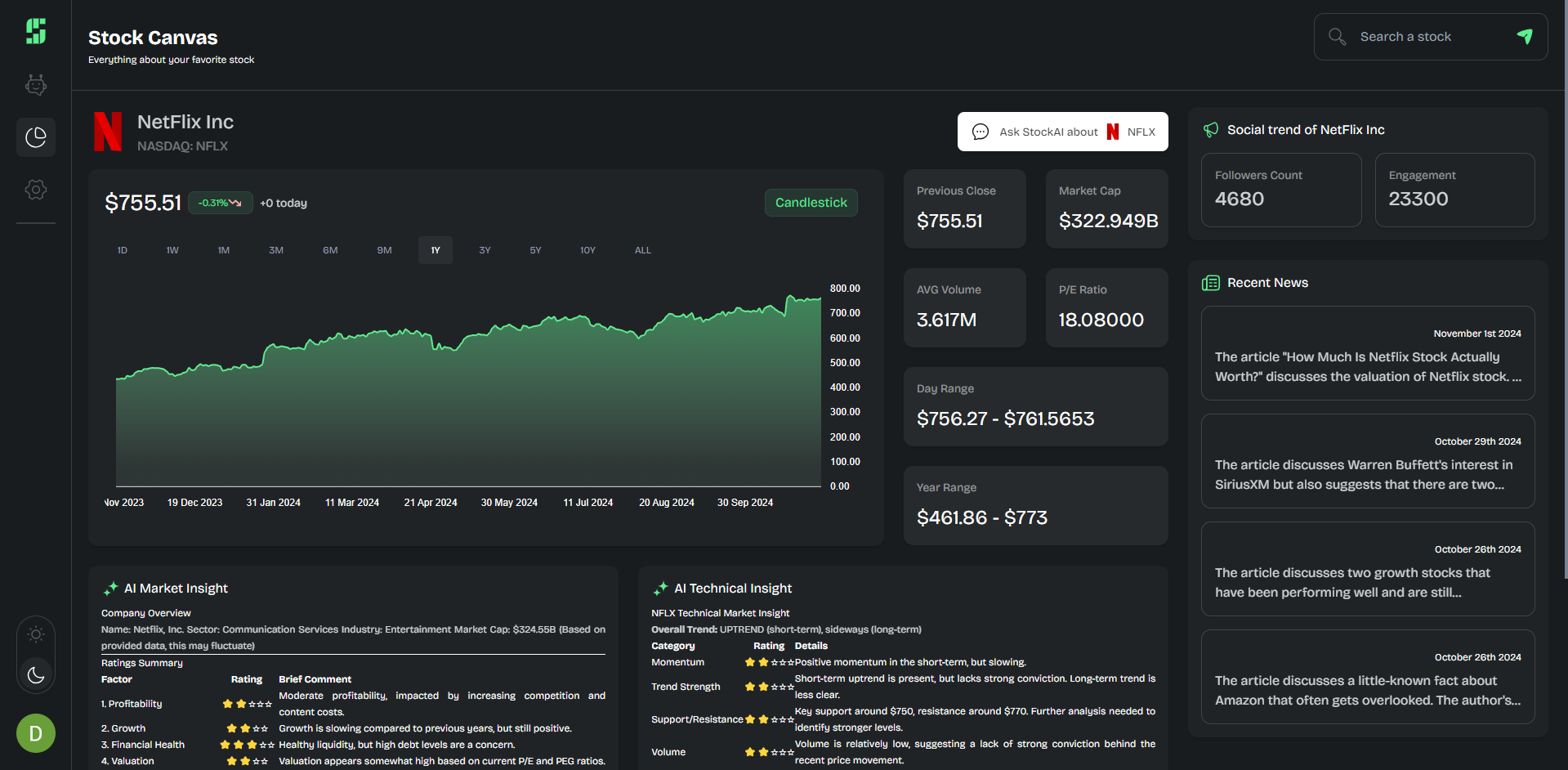Select the ALL time range

[643, 250]
